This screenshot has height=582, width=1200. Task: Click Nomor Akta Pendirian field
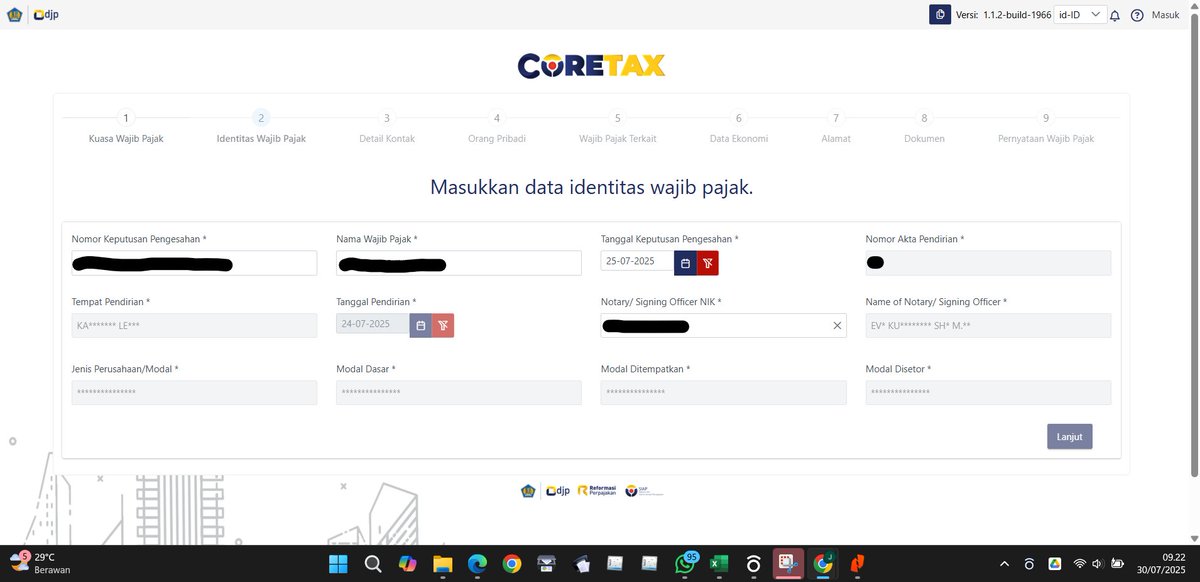[988, 263]
